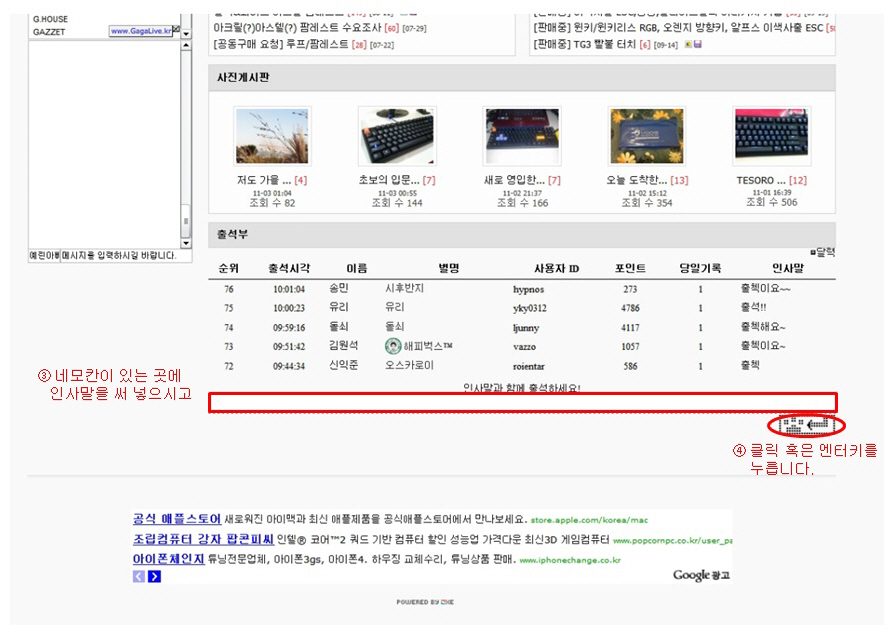
Task: Click the purple disk icon after TG3 post
Action: [698, 44]
